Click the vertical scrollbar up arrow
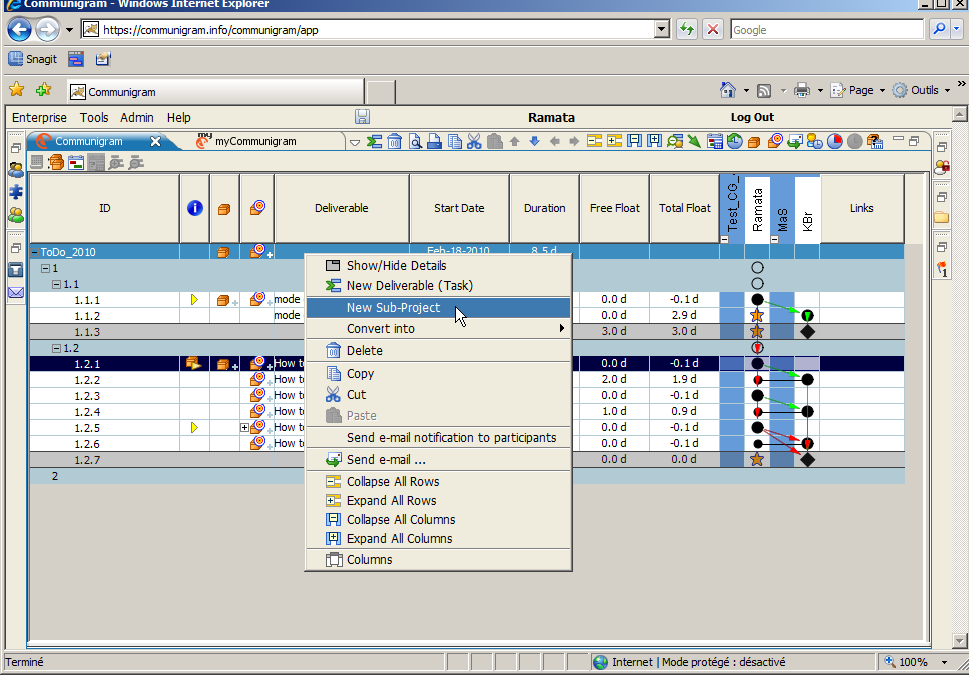The image size is (969, 675). (x=959, y=114)
